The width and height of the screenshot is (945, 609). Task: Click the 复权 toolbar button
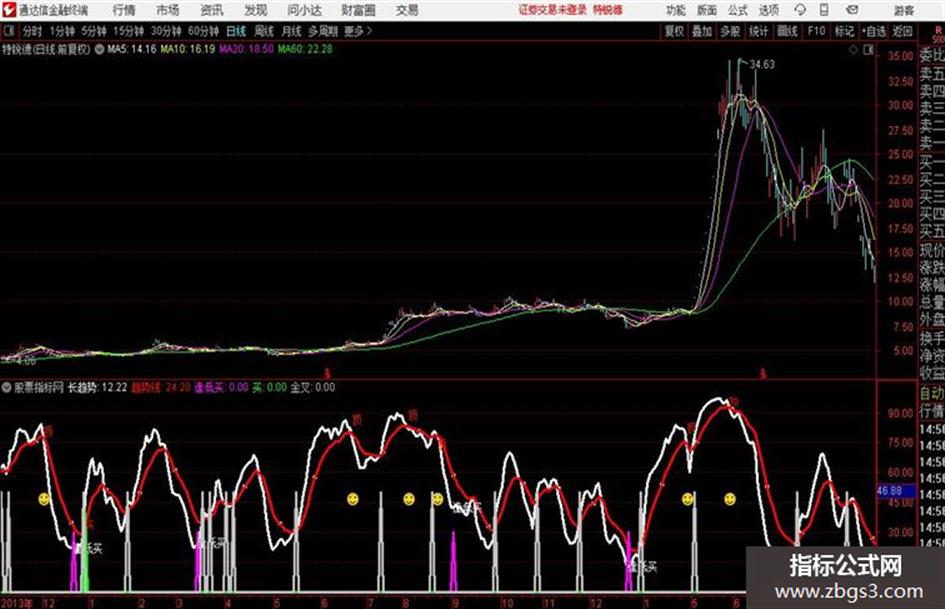[674, 31]
